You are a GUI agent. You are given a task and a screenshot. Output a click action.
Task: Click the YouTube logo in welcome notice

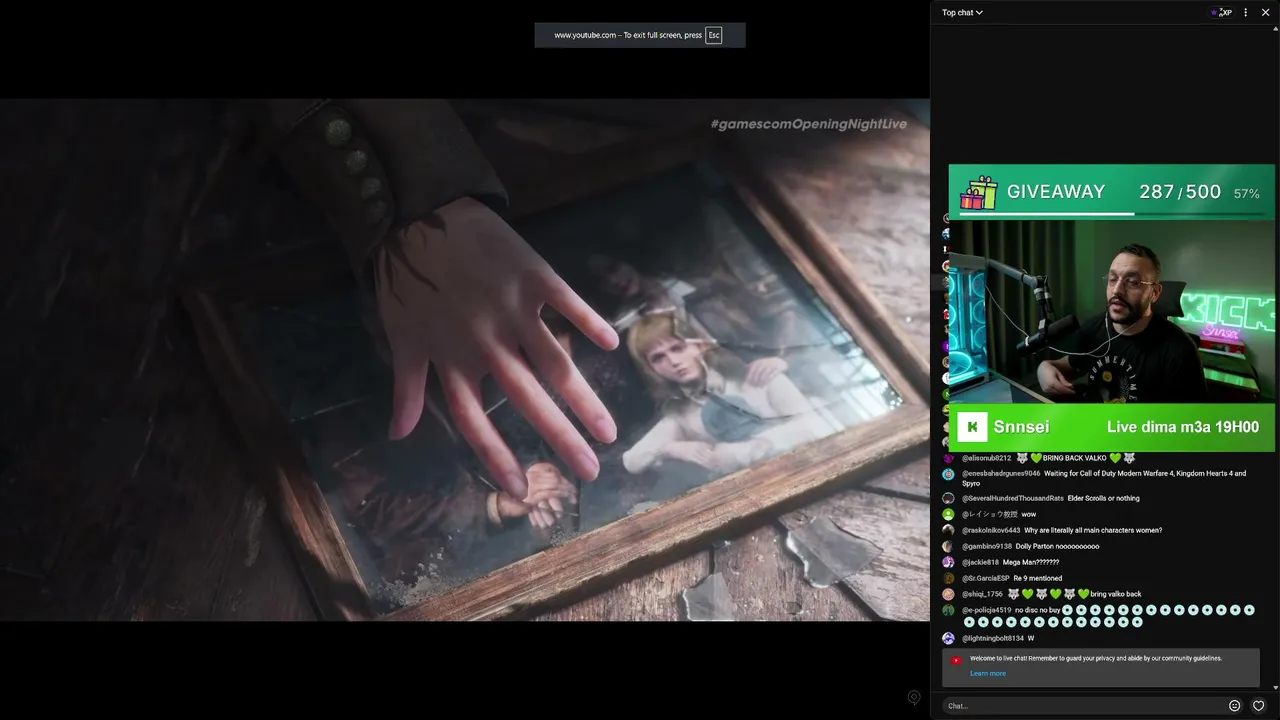pos(956,660)
